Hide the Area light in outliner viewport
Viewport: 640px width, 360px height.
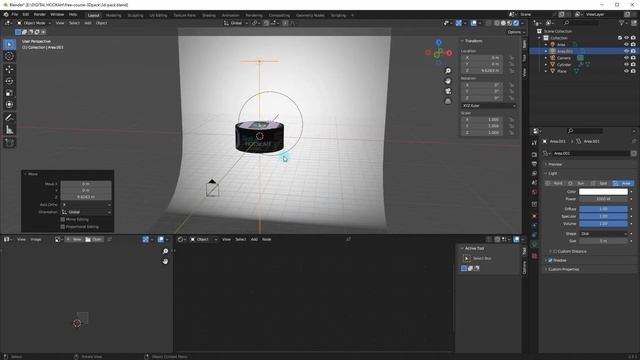(x=626, y=44)
